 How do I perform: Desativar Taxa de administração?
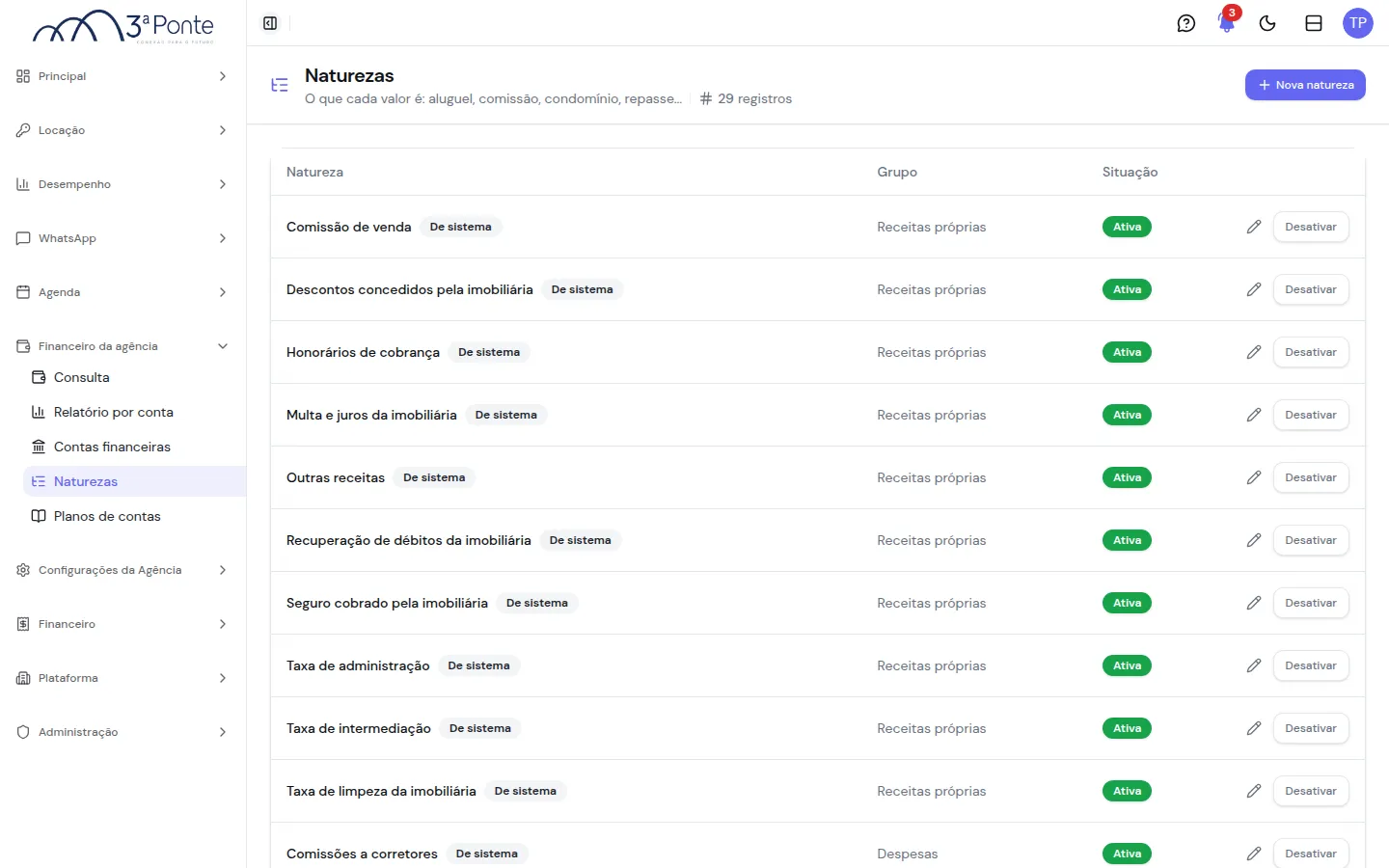[1311, 665]
